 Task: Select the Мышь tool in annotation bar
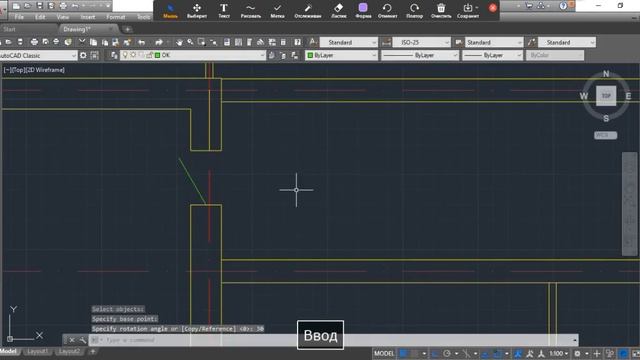coord(170,11)
